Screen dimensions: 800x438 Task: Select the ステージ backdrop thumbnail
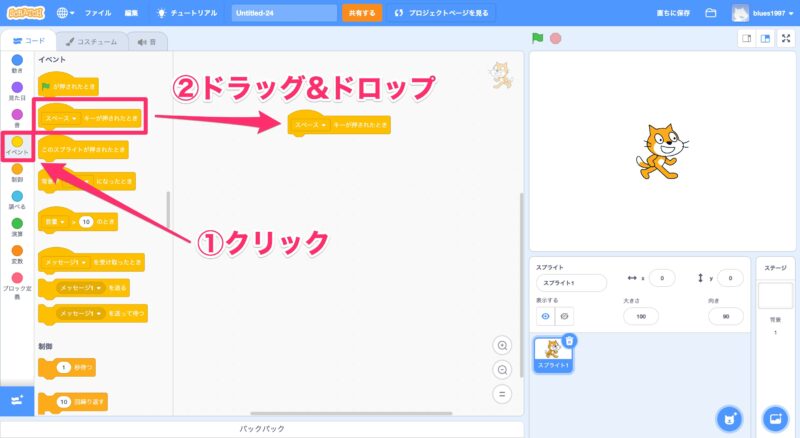pyautogui.click(x=775, y=296)
